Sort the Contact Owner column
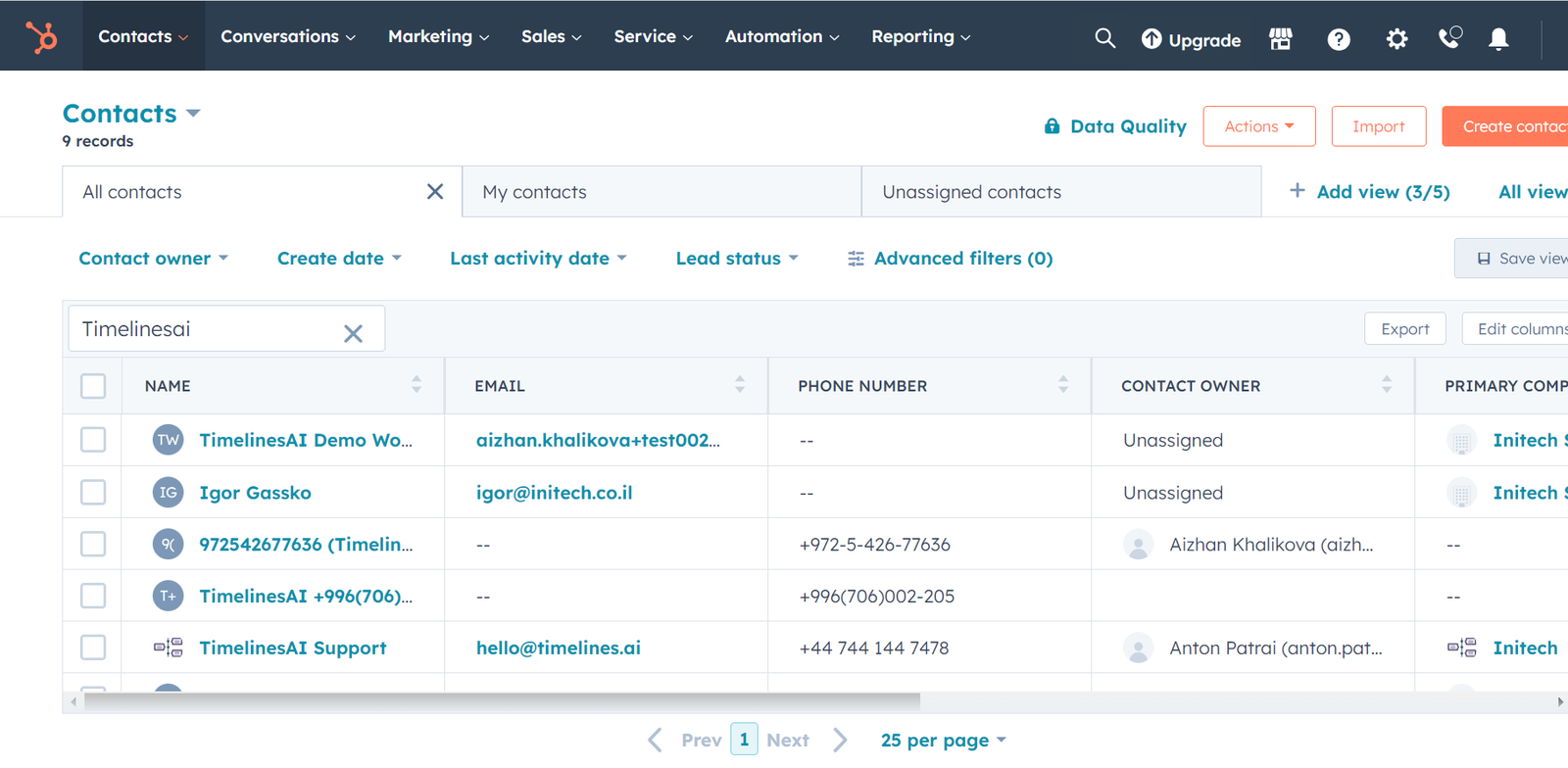 [x=1387, y=385]
